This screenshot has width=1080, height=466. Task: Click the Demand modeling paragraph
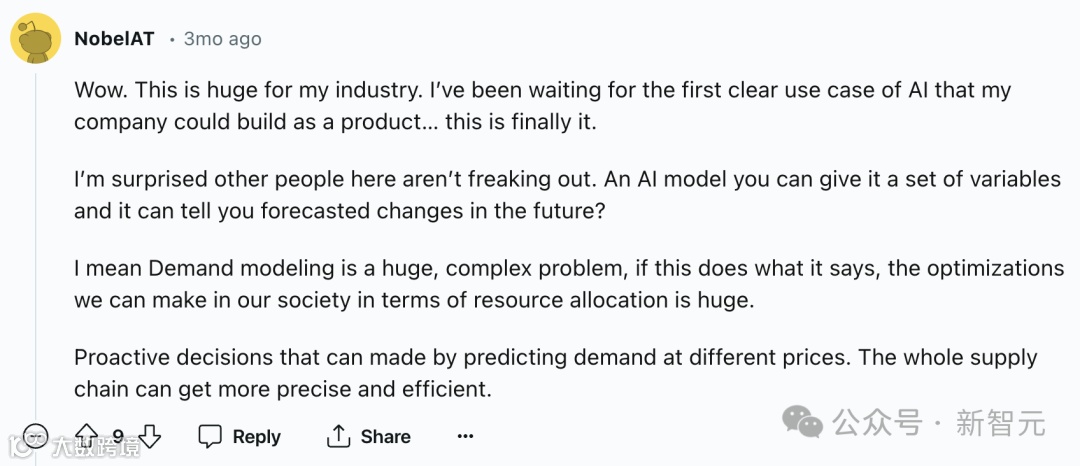540,284
